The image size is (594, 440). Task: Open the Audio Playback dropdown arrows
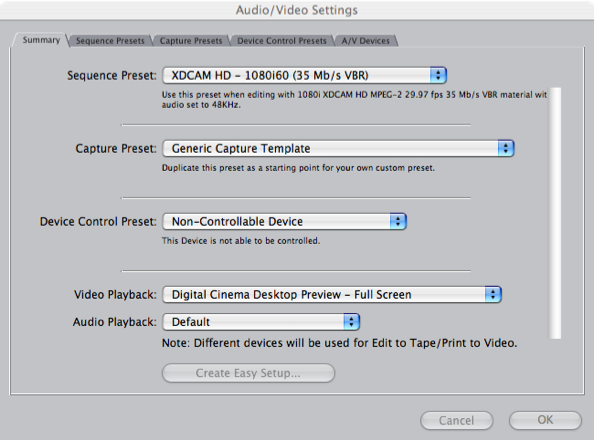352,322
